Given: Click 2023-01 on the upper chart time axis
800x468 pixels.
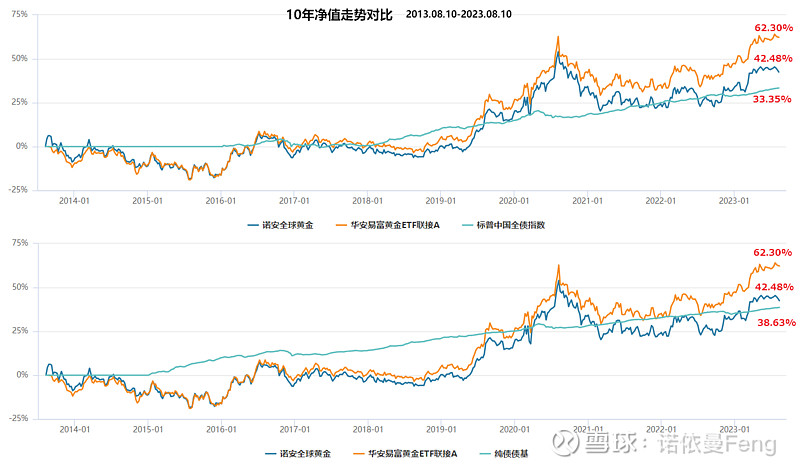Looking at the screenshot, I should coord(734,201).
